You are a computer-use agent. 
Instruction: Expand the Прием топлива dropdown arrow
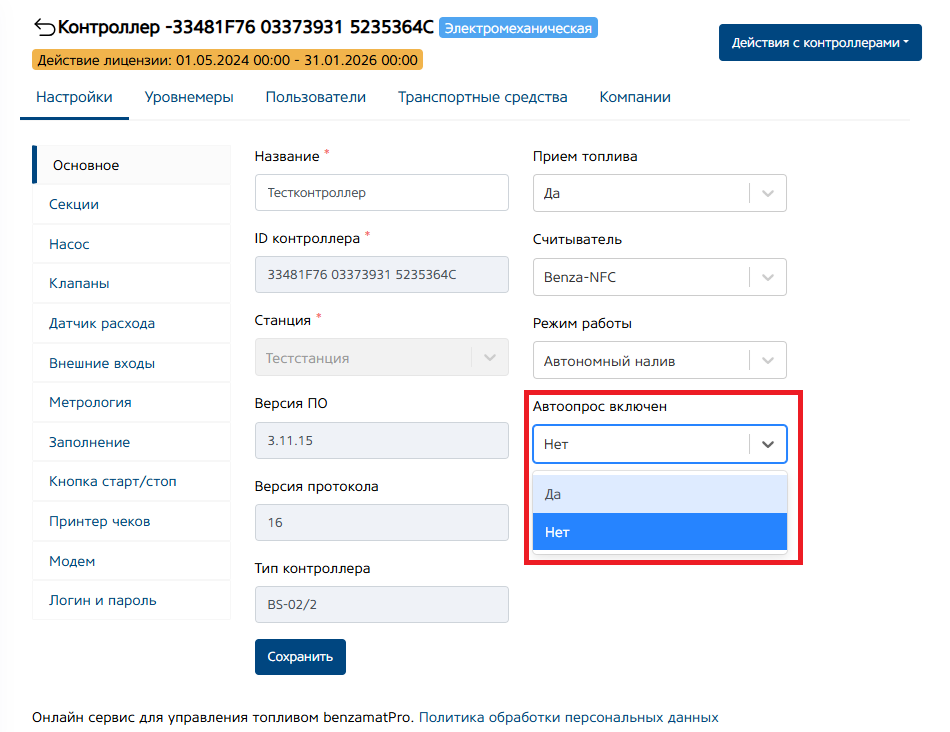coord(768,194)
